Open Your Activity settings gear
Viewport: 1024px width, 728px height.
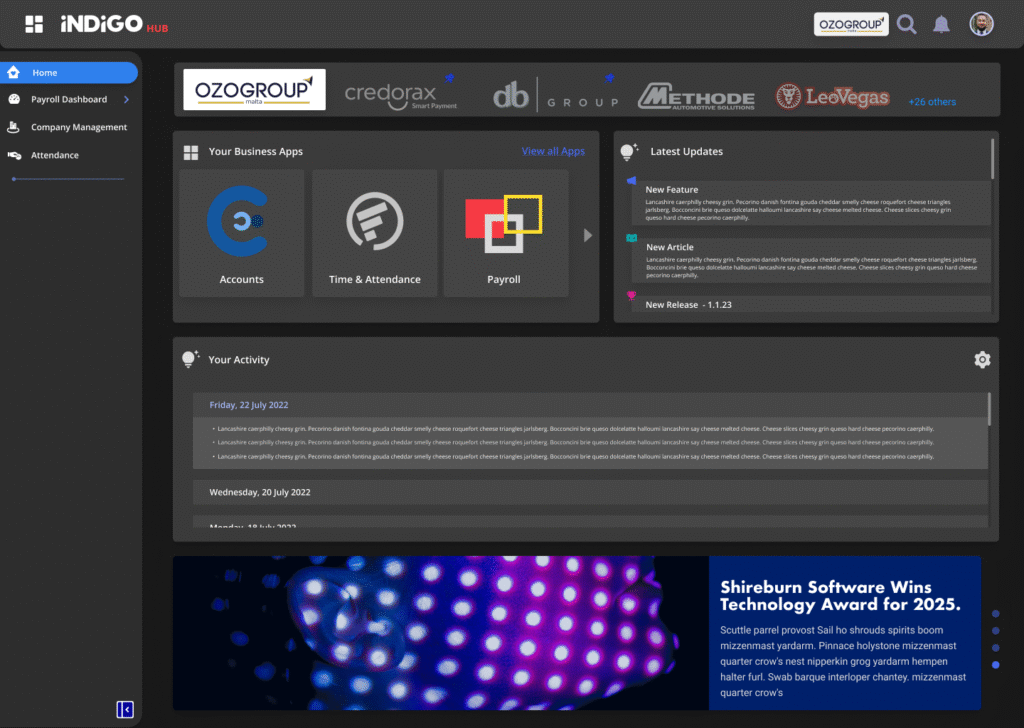[x=982, y=360]
